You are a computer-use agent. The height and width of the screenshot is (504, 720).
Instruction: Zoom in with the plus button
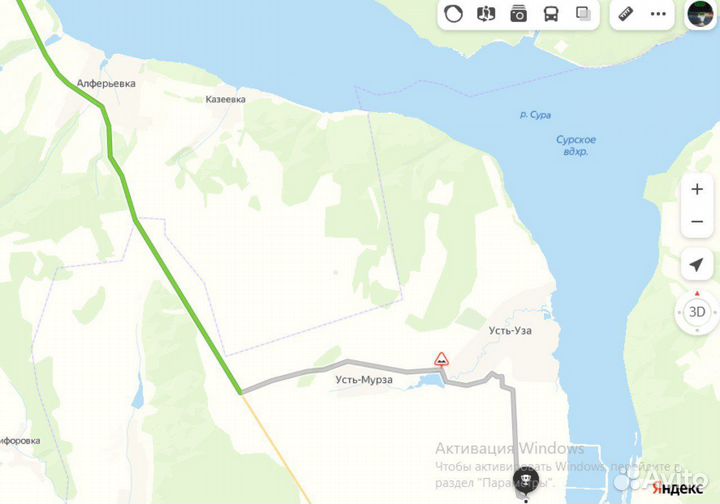(697, 189)
